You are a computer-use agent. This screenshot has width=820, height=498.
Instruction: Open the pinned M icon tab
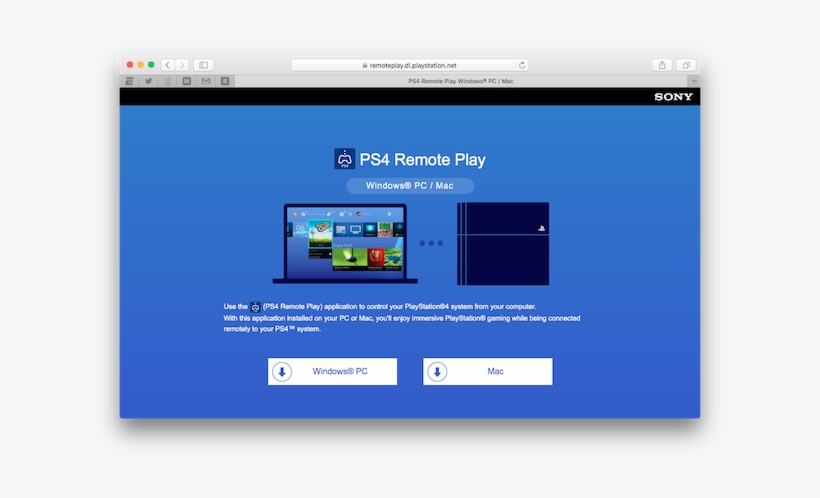[187, 81]
